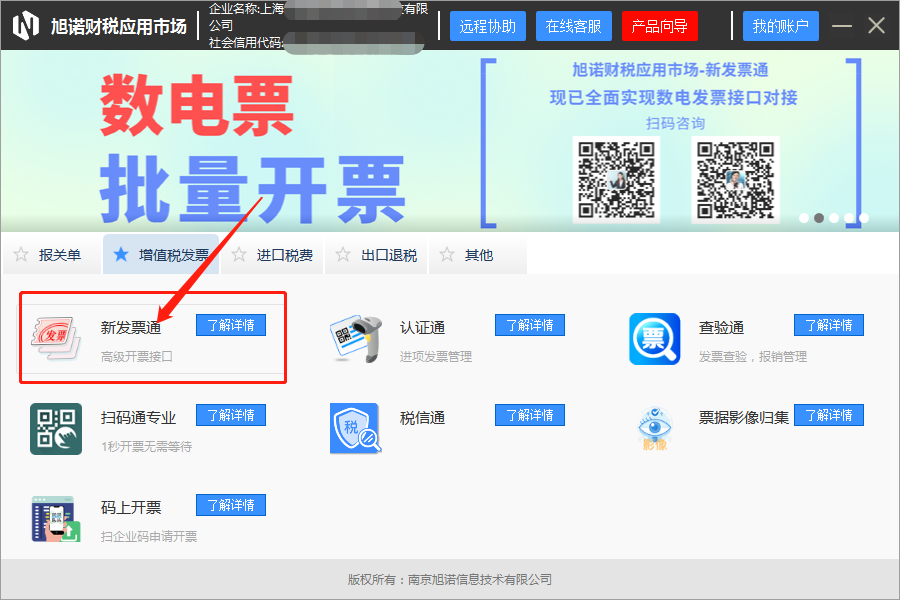Open the 码上开票 phone icon
Viewport: 900px width, 600px height.
56,518
